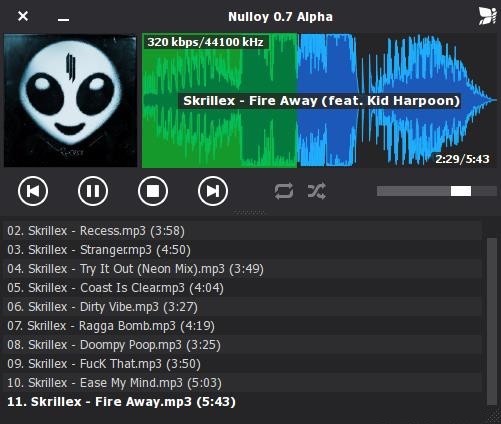501x424 pixels.
Task: Click the Nulloy butterfly logo icon
Action: [487, 16]
